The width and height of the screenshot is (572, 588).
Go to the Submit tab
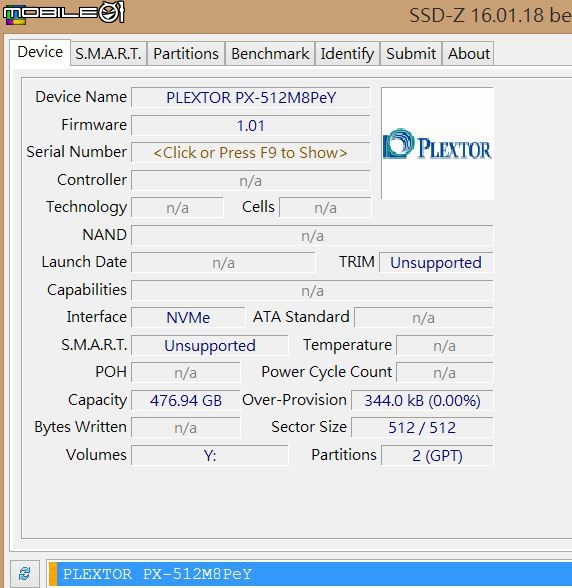(x=411, y=54)
